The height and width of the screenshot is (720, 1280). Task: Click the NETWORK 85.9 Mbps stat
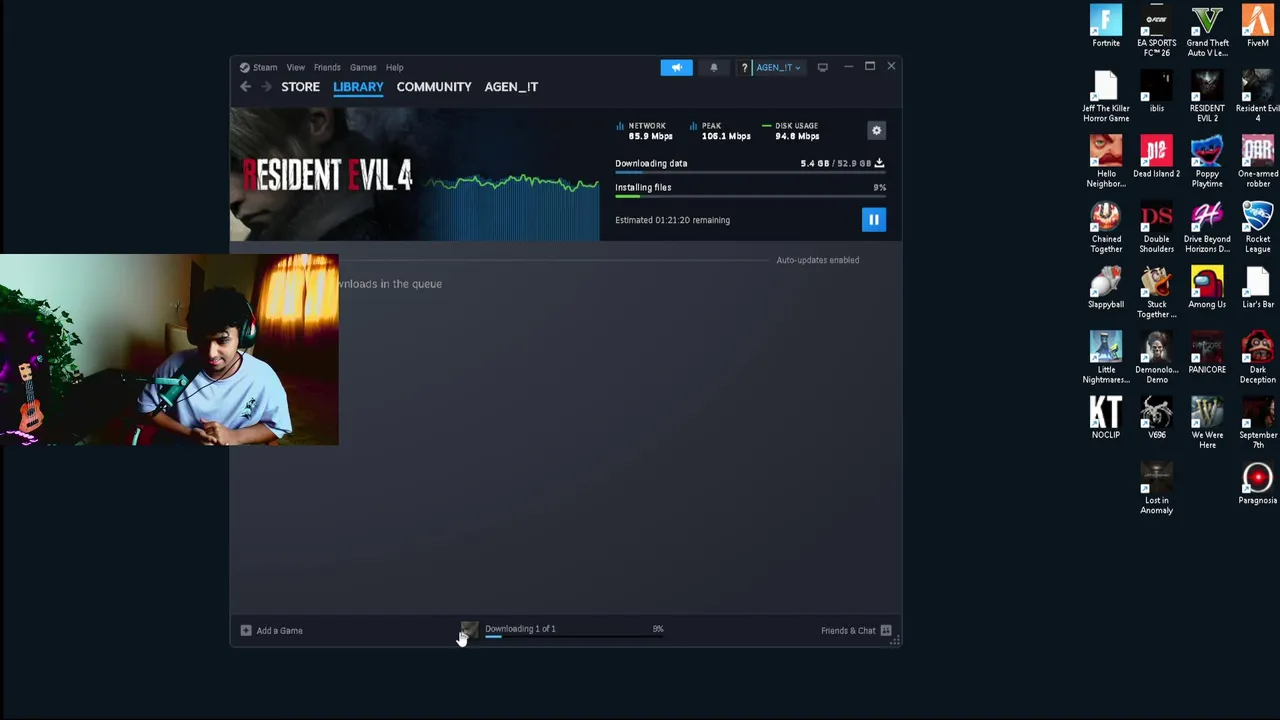click(646, 131)
